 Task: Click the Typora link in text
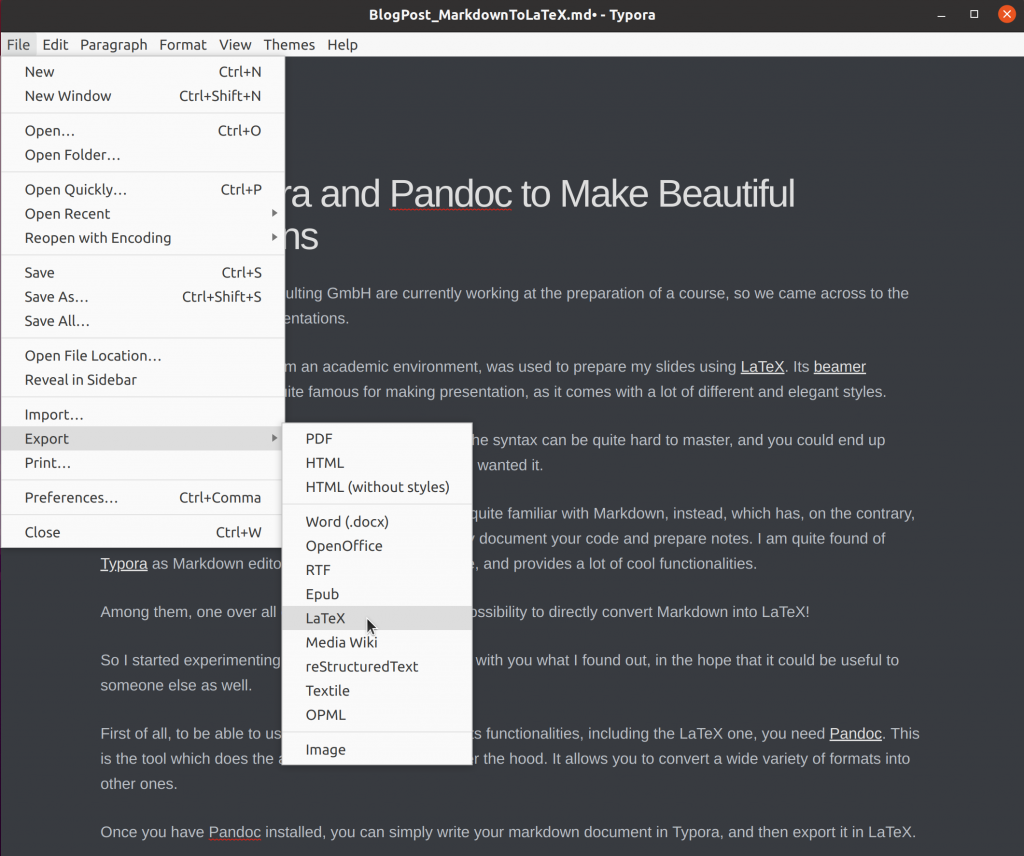(x=124, y=563)
